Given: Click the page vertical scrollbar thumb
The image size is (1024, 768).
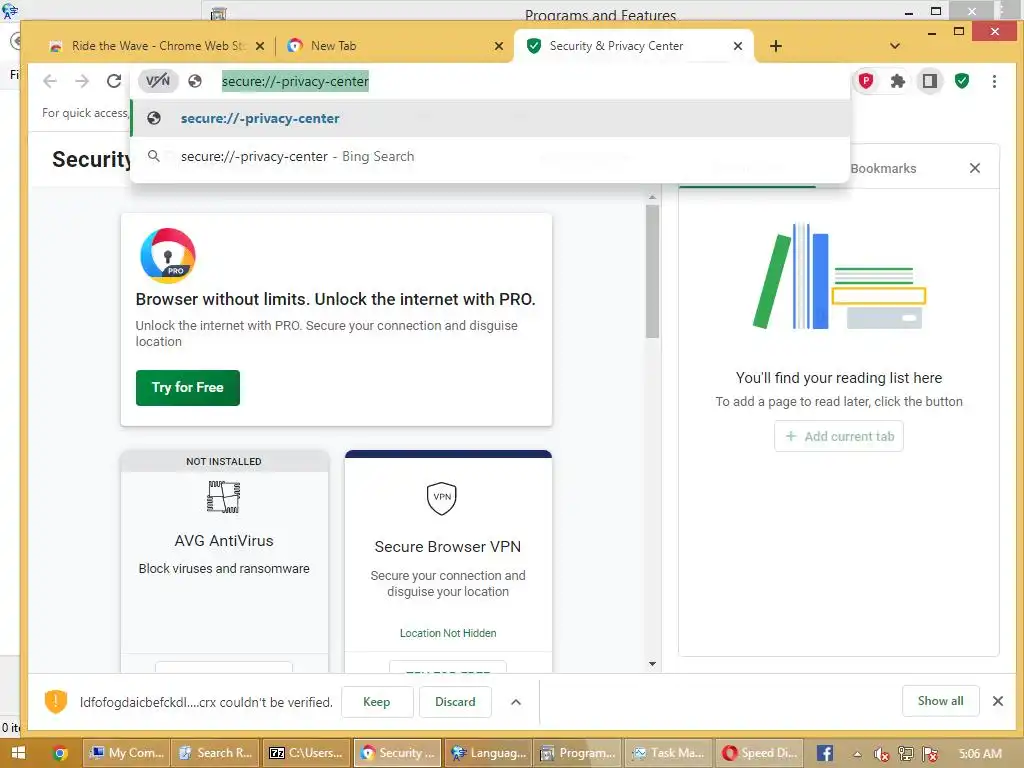Looking at the screenshot, I should [652, 271].
